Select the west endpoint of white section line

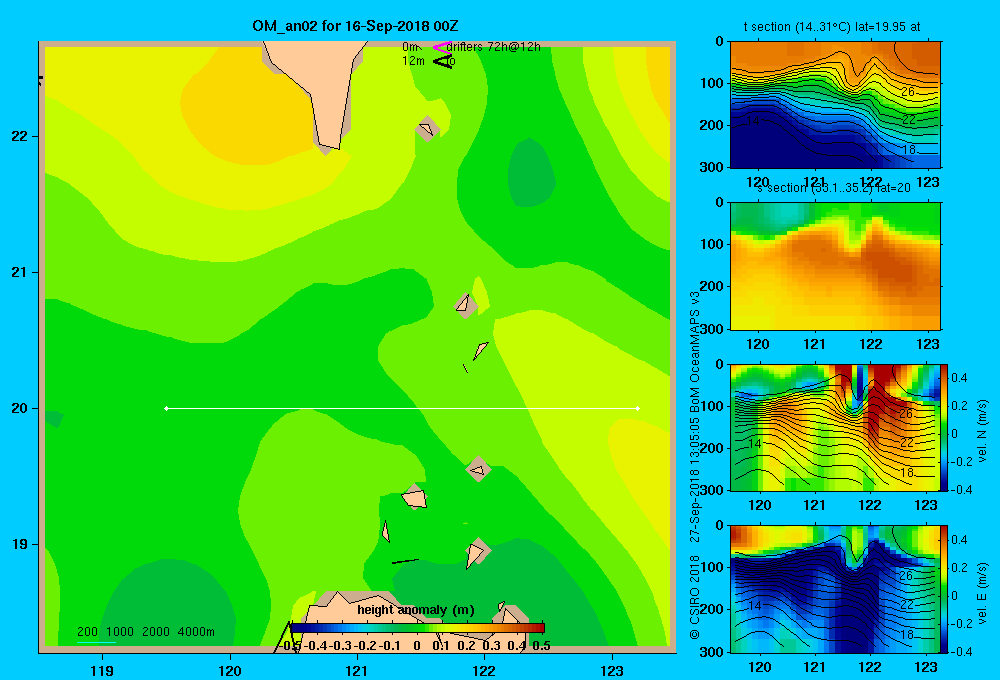click(x=166, y=408)
